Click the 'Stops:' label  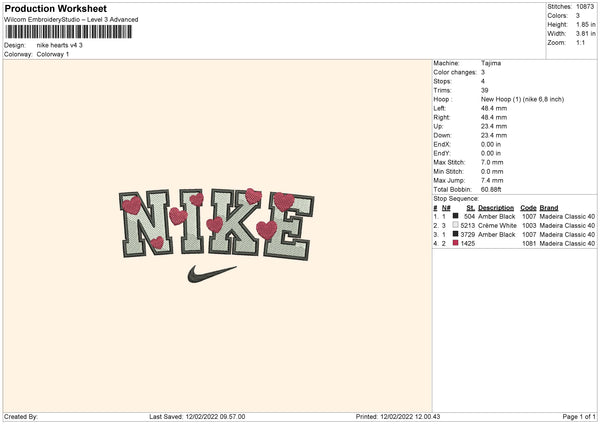pos(442,82)
